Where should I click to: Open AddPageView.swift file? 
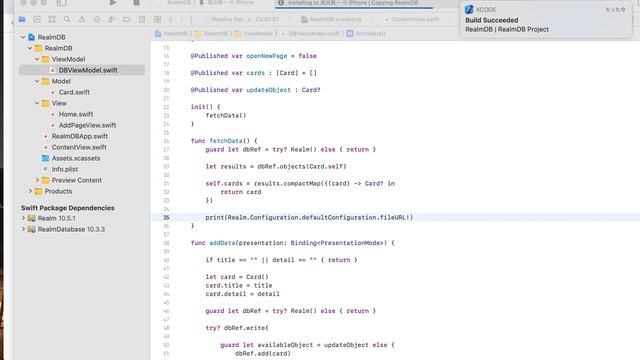click(87, 125)
